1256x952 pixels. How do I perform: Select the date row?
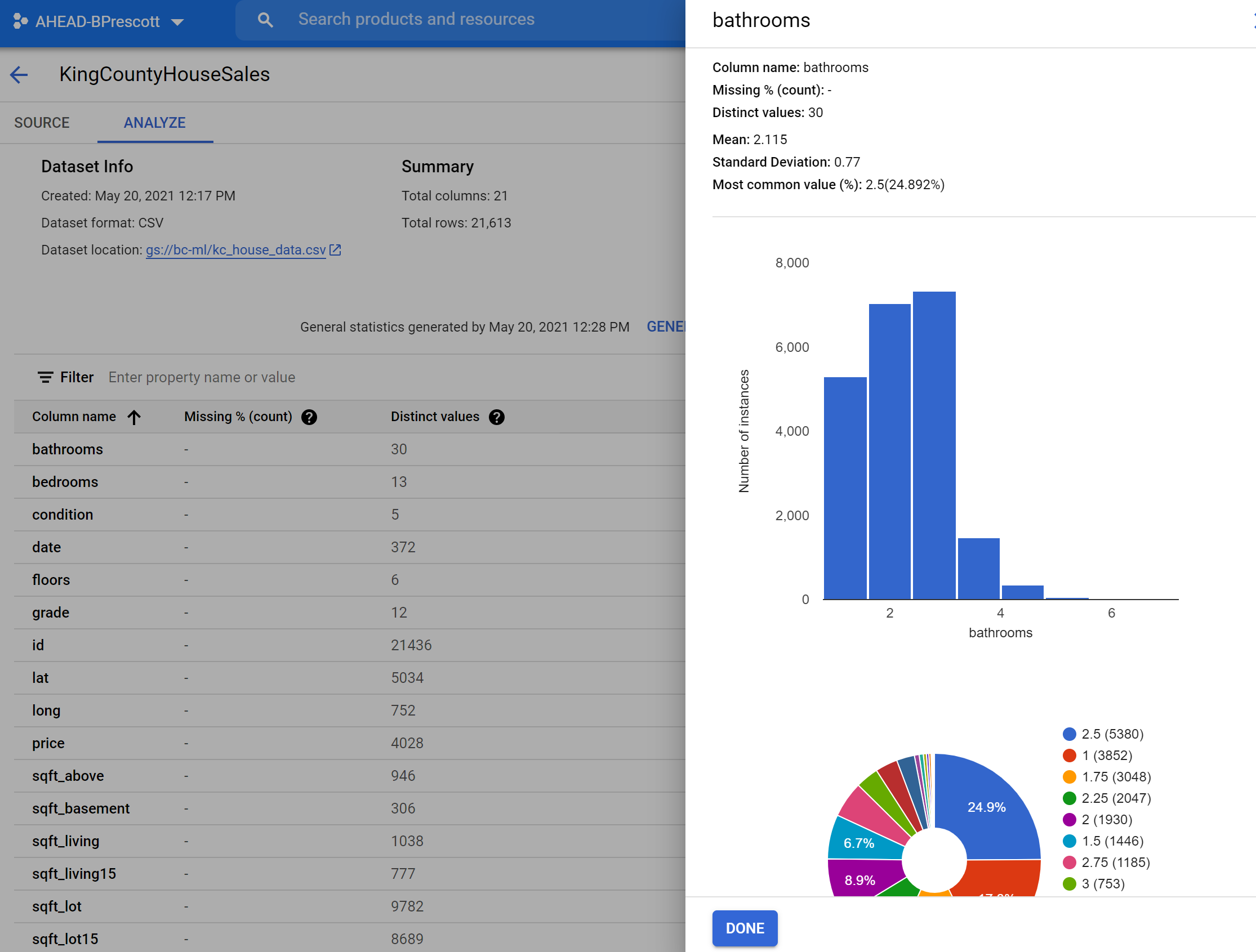[x=349, y=547]
